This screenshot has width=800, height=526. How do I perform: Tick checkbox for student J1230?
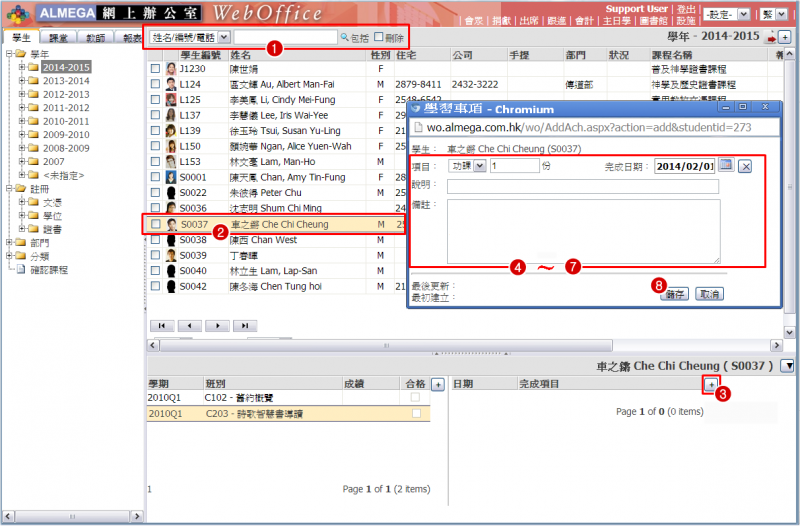pos(155,68)
